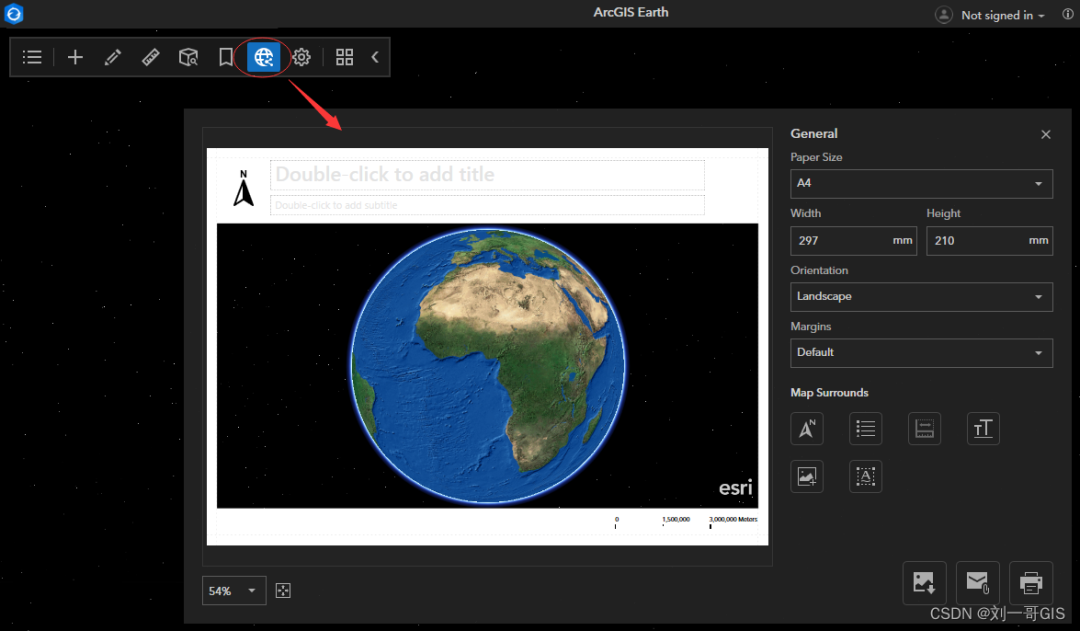
Task: Select the Draw pencil tool
Action: (x=113, y=57)
